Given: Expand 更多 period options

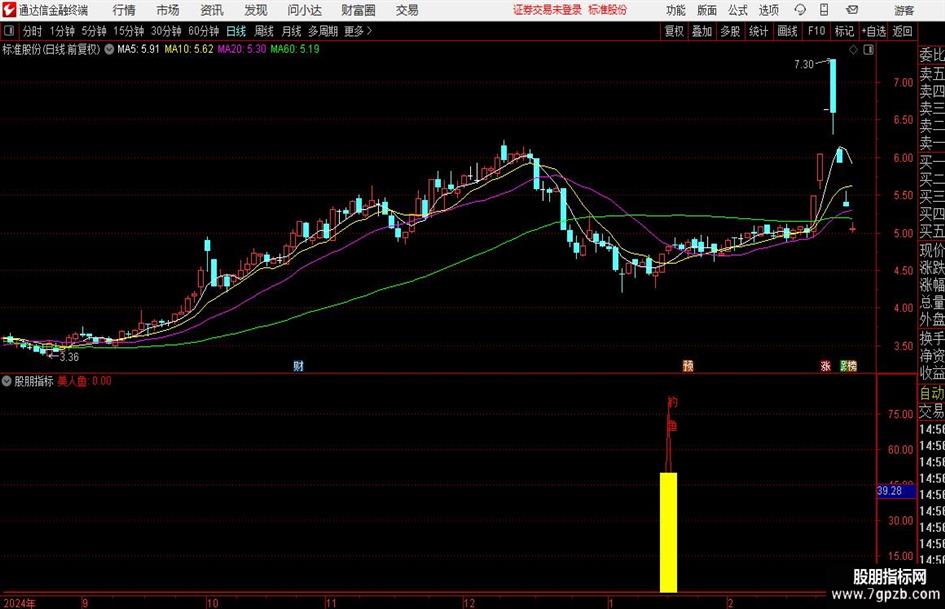Looking at the screenshot, I should (359, 31).
